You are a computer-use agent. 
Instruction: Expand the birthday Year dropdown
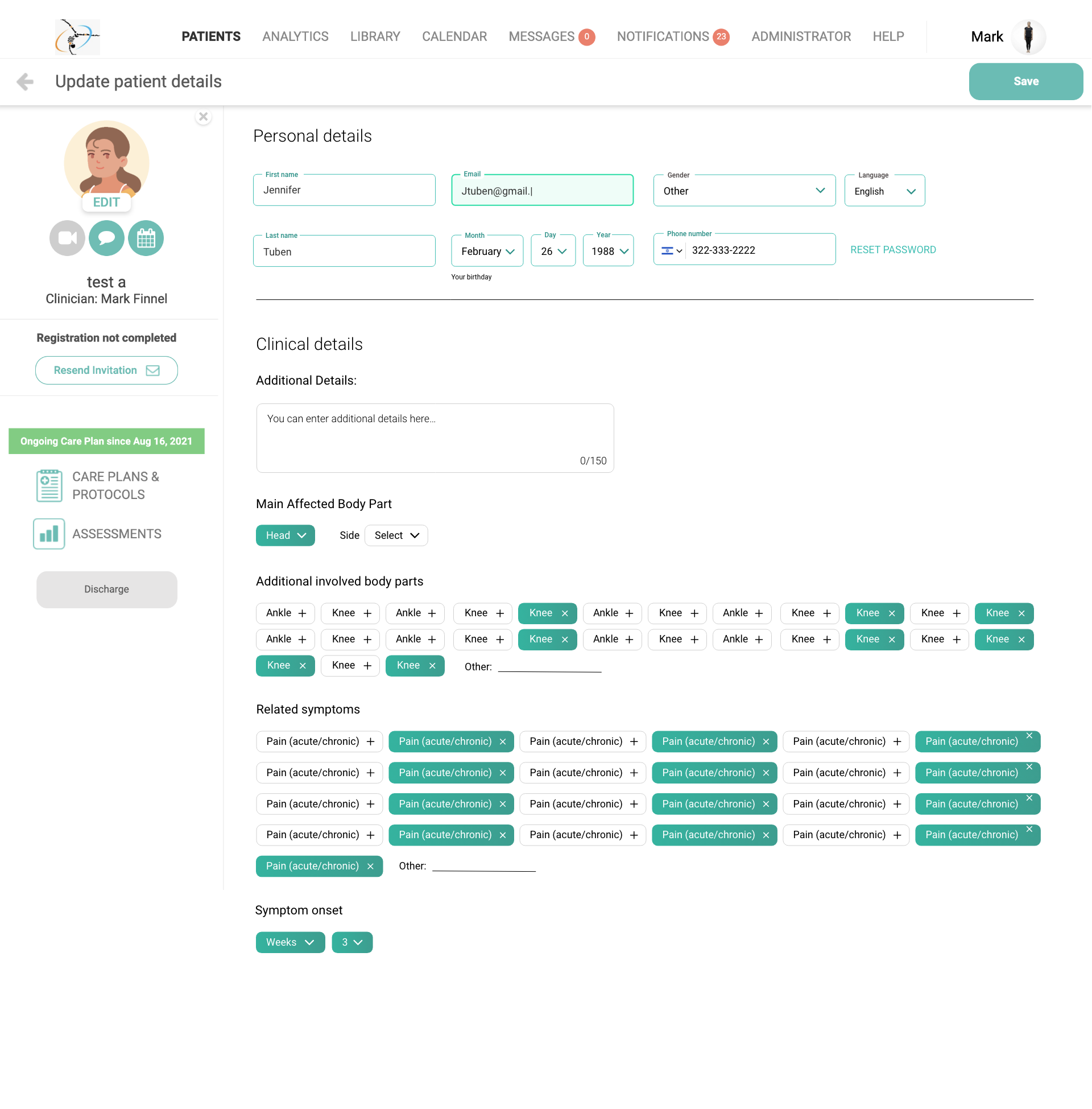(609, 252)
